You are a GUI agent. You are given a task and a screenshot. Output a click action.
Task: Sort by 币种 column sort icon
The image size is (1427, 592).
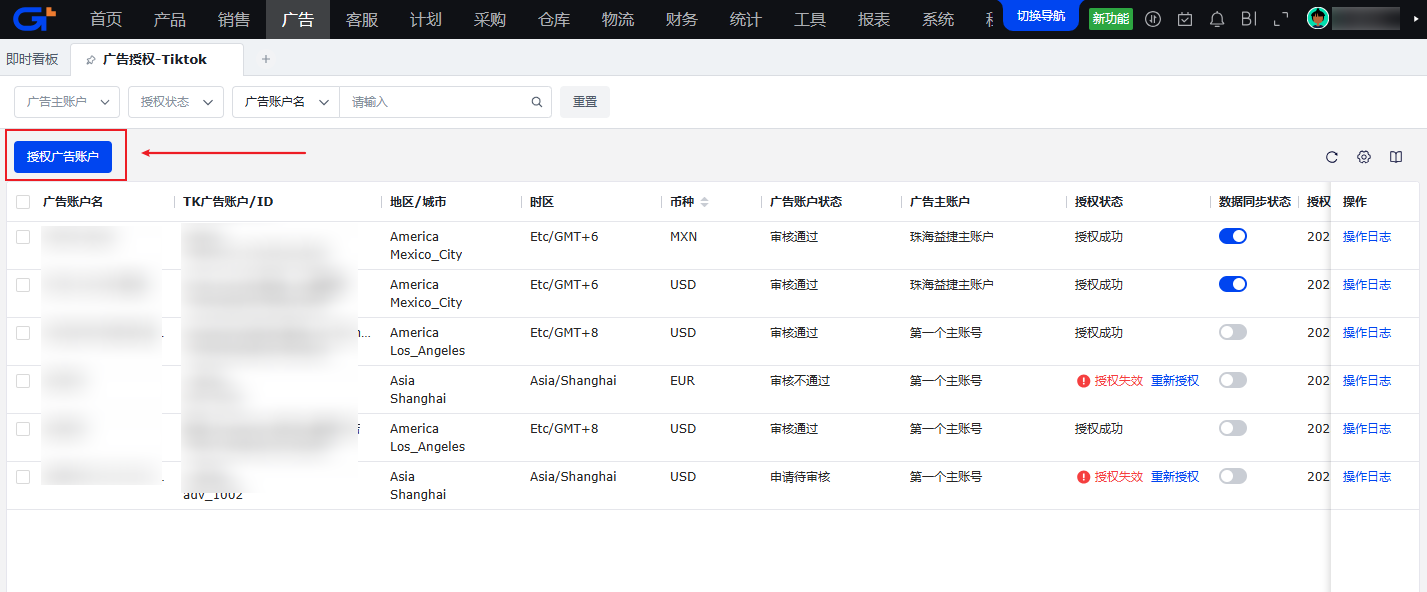click(704, 202)
